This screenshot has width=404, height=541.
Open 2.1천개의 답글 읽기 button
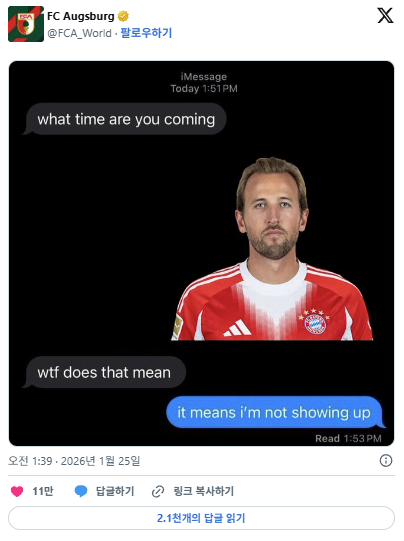coord(201,518)
